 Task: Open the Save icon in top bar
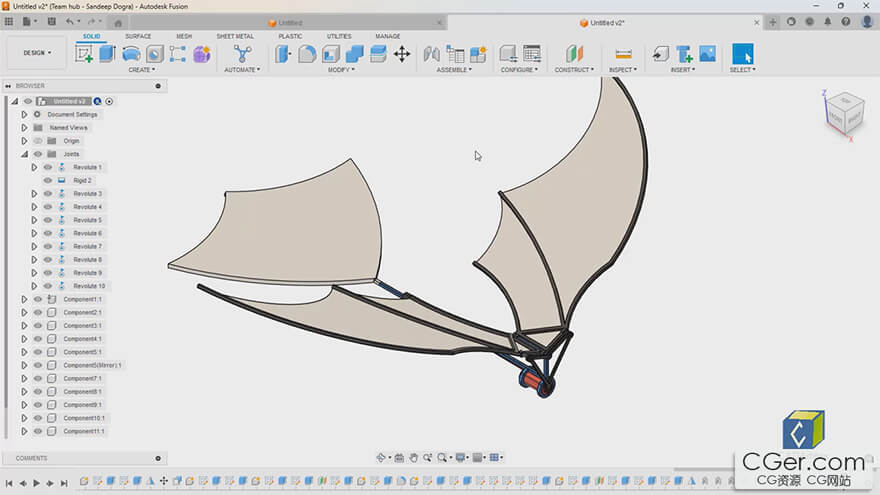pos(52,21)
